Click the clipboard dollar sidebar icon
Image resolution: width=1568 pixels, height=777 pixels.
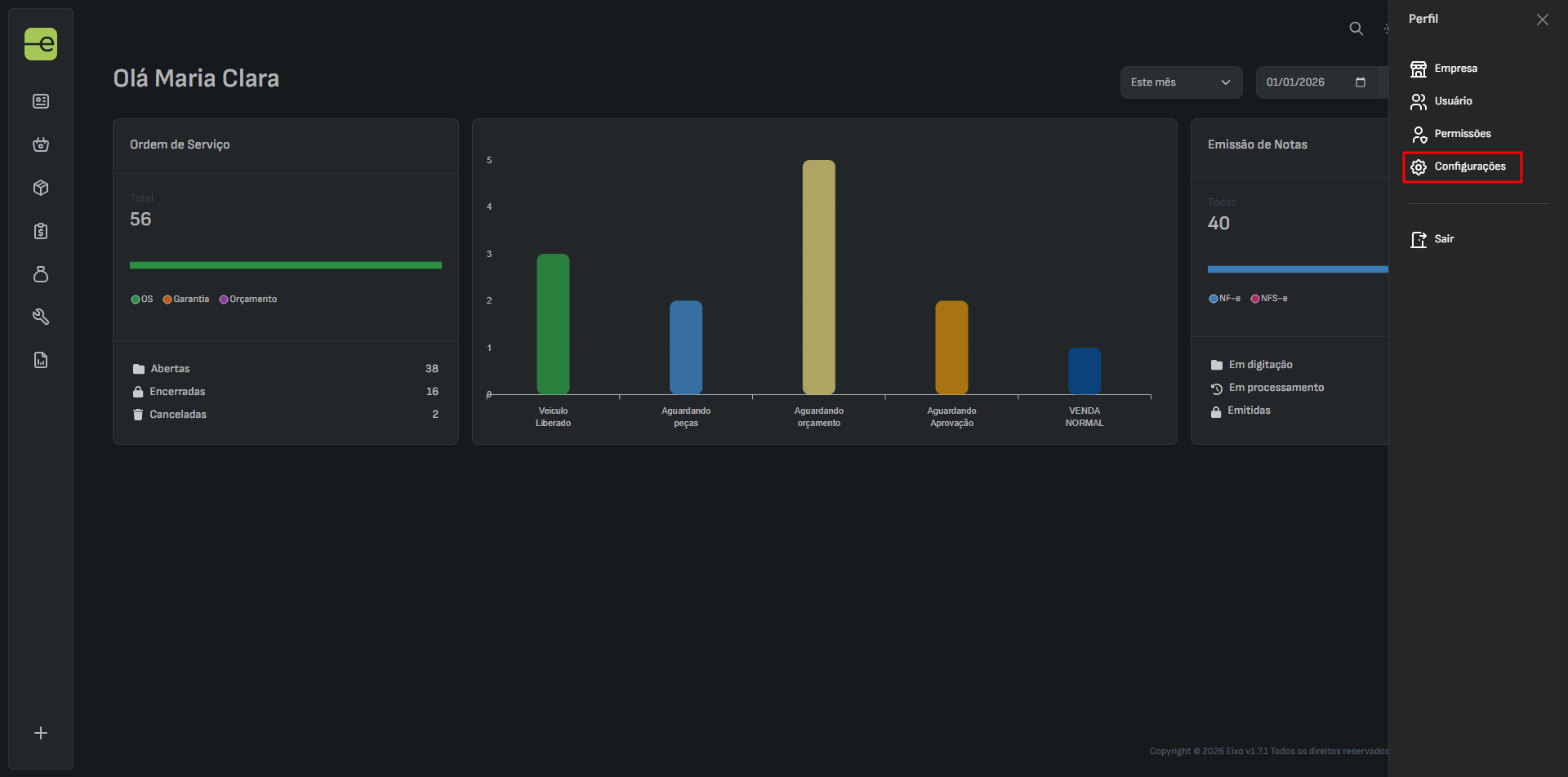[x=41, y=231]
